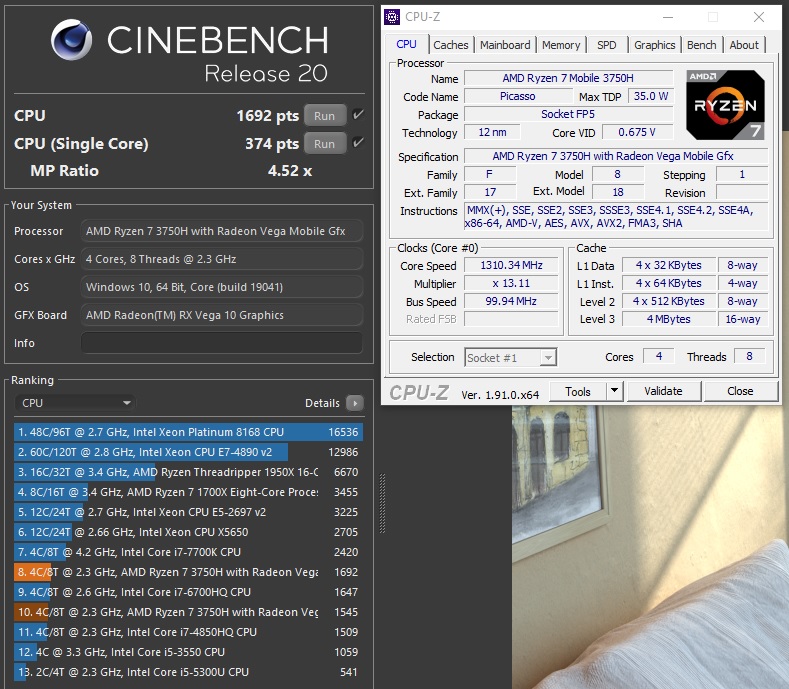789x689 pixels.
Task: Click the Cores x GHz field
Action: tap(221, 259)
